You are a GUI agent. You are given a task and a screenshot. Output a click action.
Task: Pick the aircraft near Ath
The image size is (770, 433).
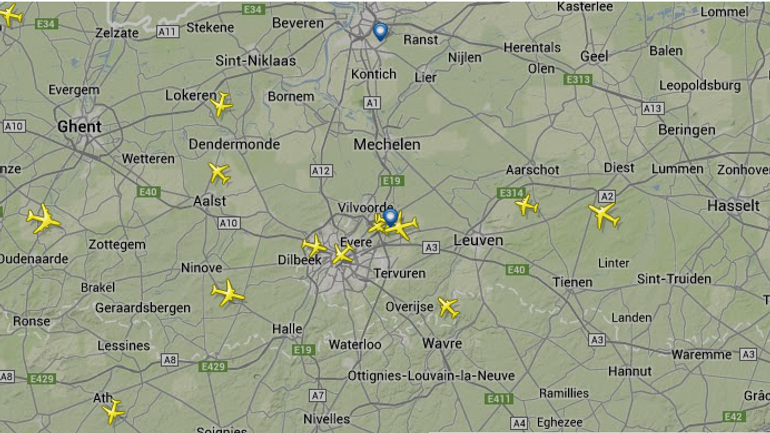click(x=113, y=411)
